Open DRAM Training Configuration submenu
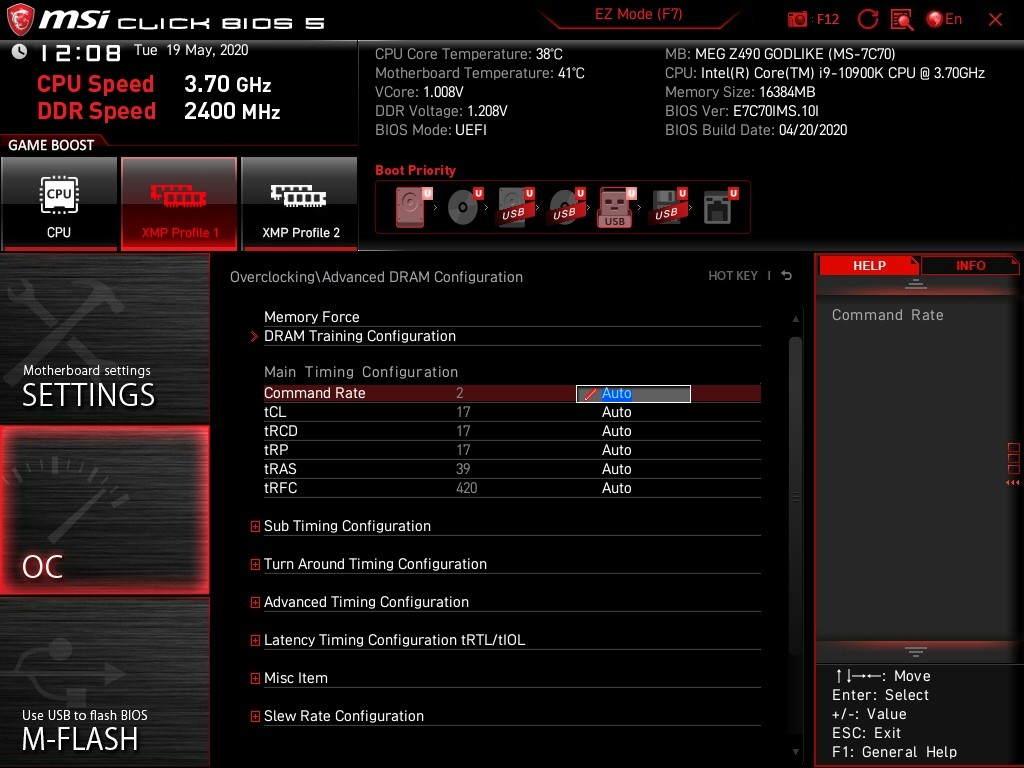This screenshot has width=1024, height=768. tap(512, 336)
